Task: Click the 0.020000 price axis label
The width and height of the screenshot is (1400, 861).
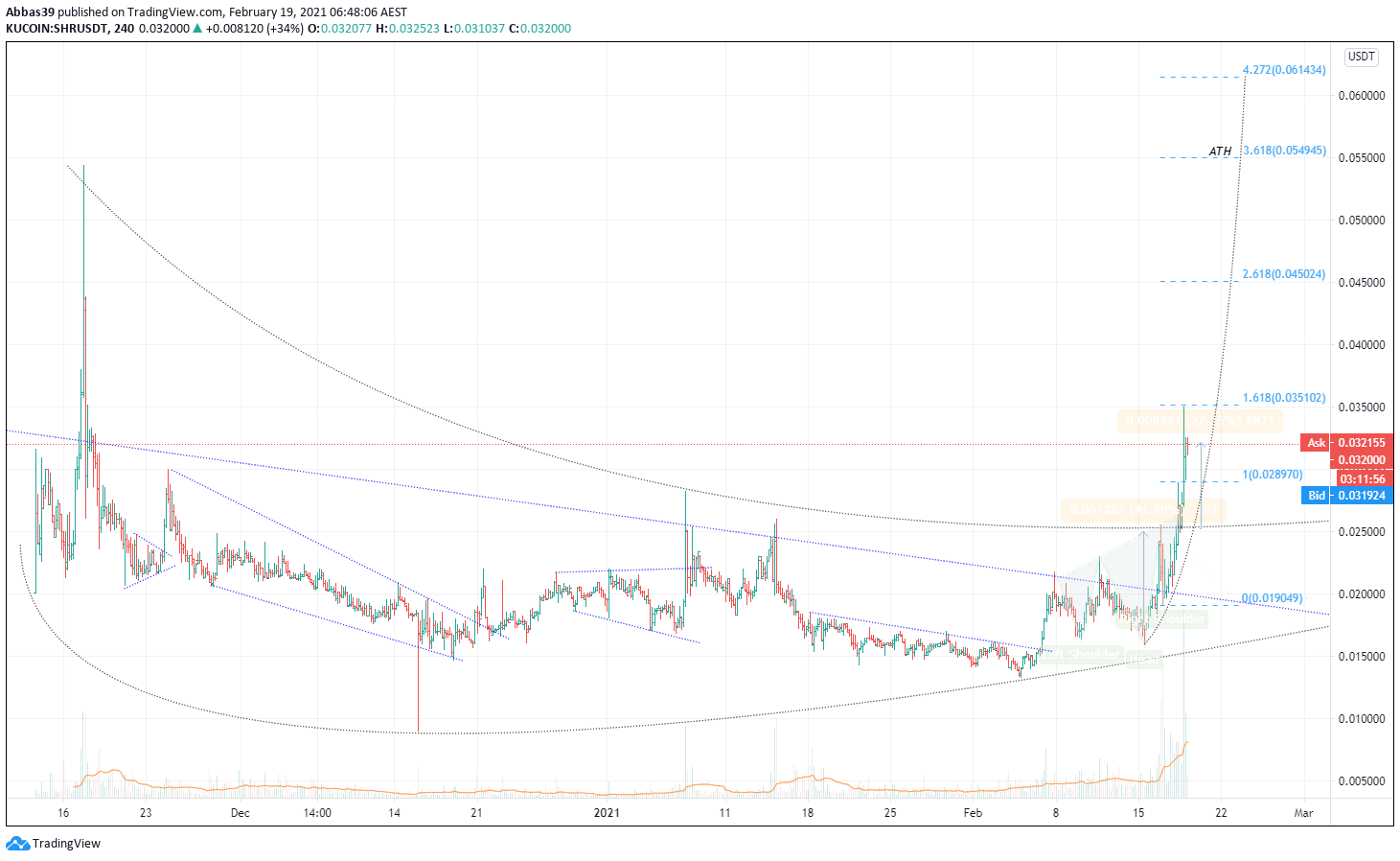Action: click(1362, 594)
